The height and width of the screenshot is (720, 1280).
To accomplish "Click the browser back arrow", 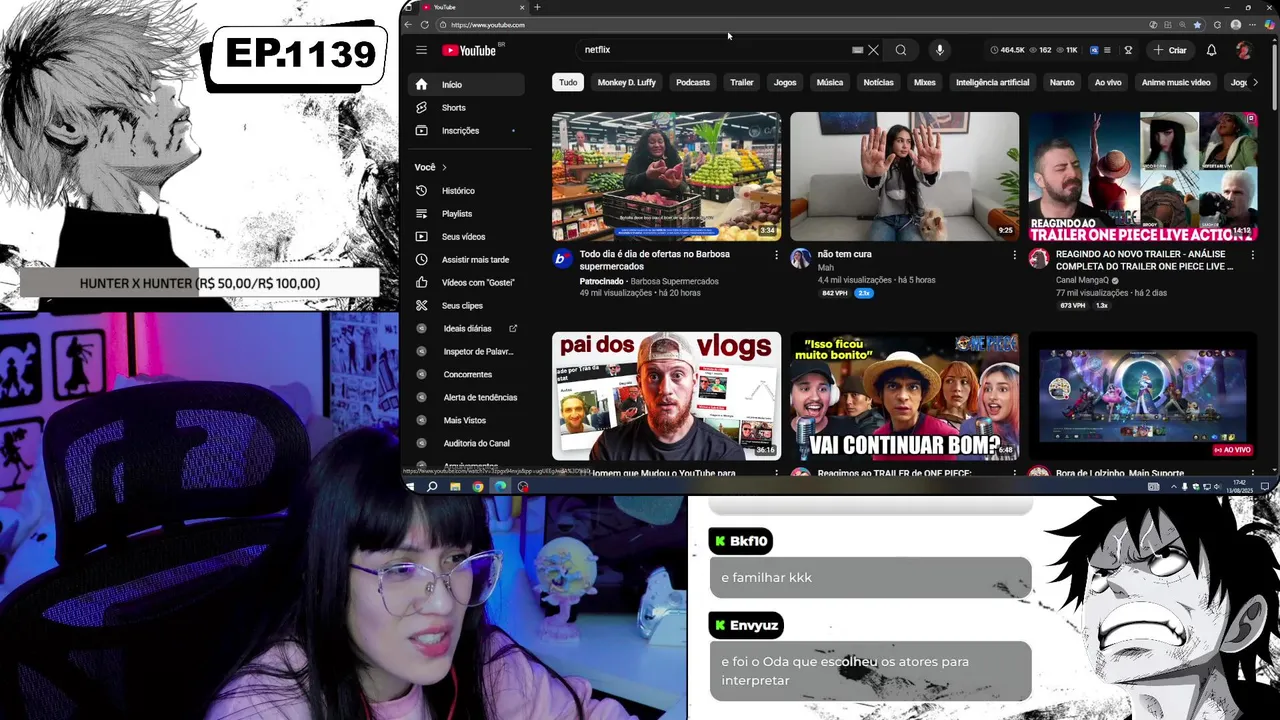I will tap(408, 25).
